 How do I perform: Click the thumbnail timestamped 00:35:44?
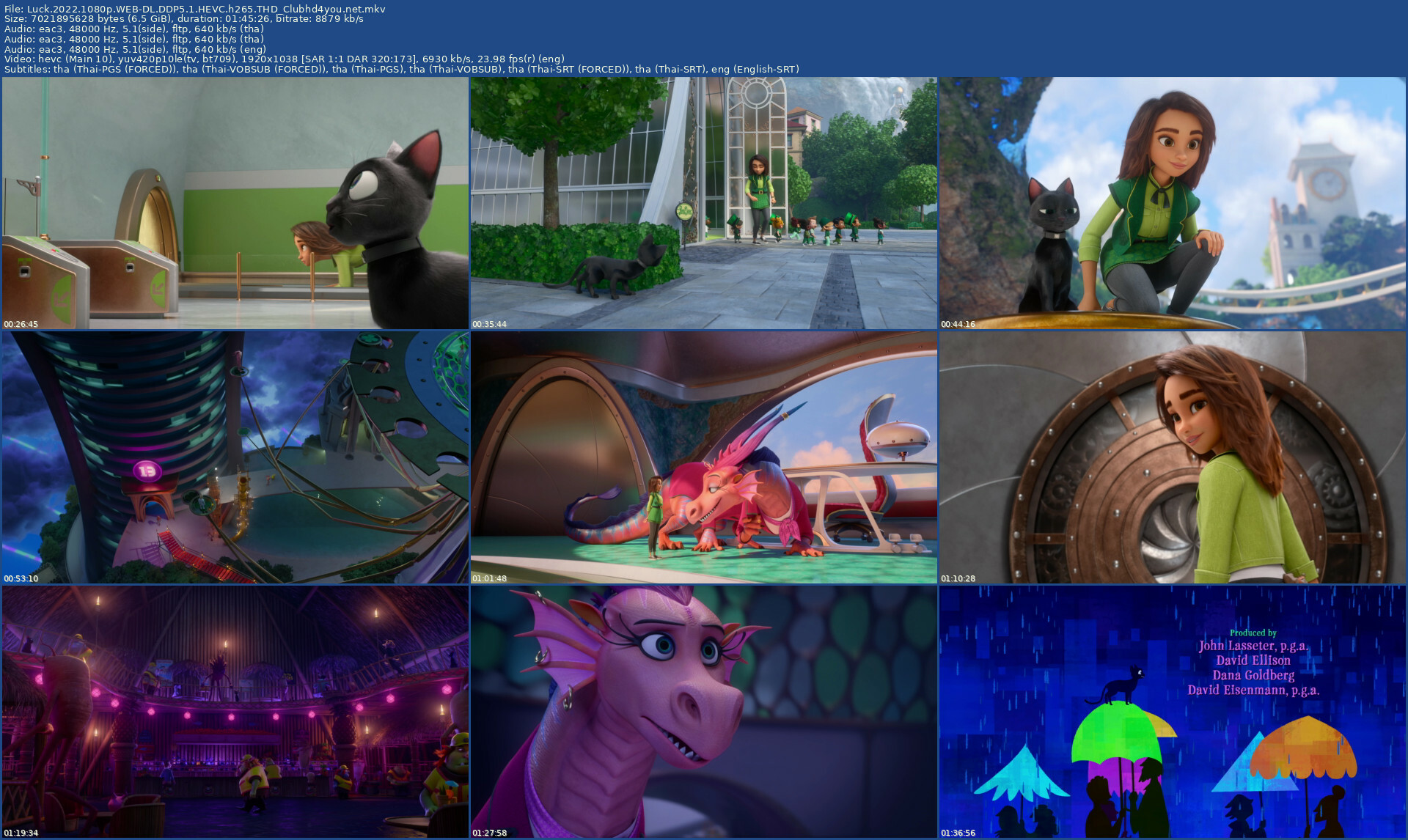(x=704, y=203)
